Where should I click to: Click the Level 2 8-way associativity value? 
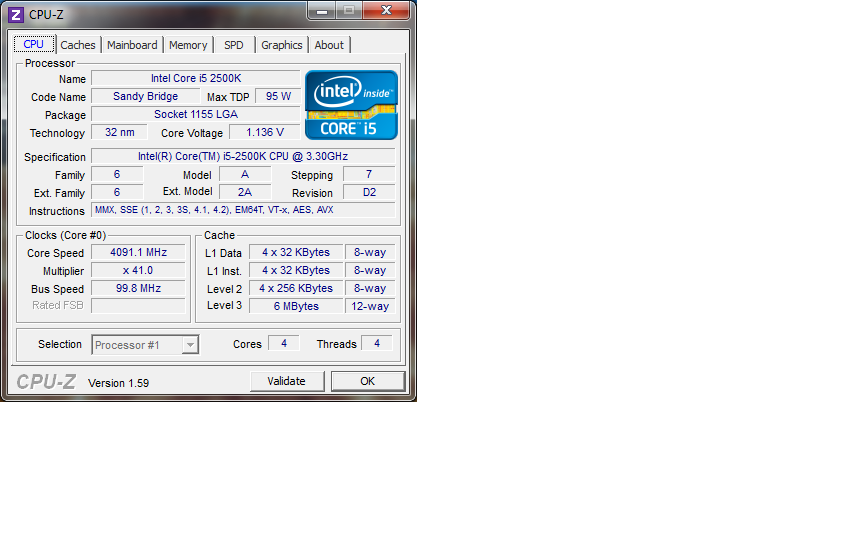370,288
